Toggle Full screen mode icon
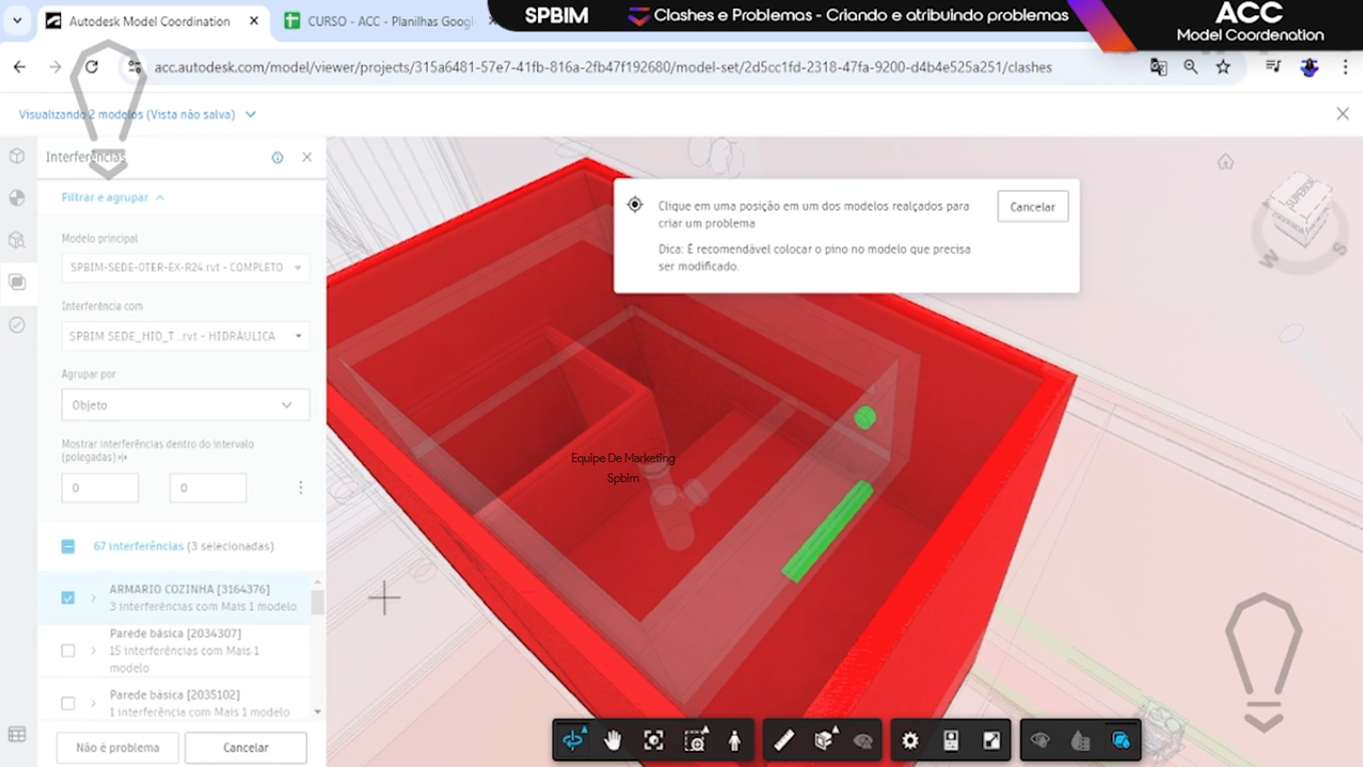Image resolution: width=1363 pixels, height=767 pixels. click(991, 740)
